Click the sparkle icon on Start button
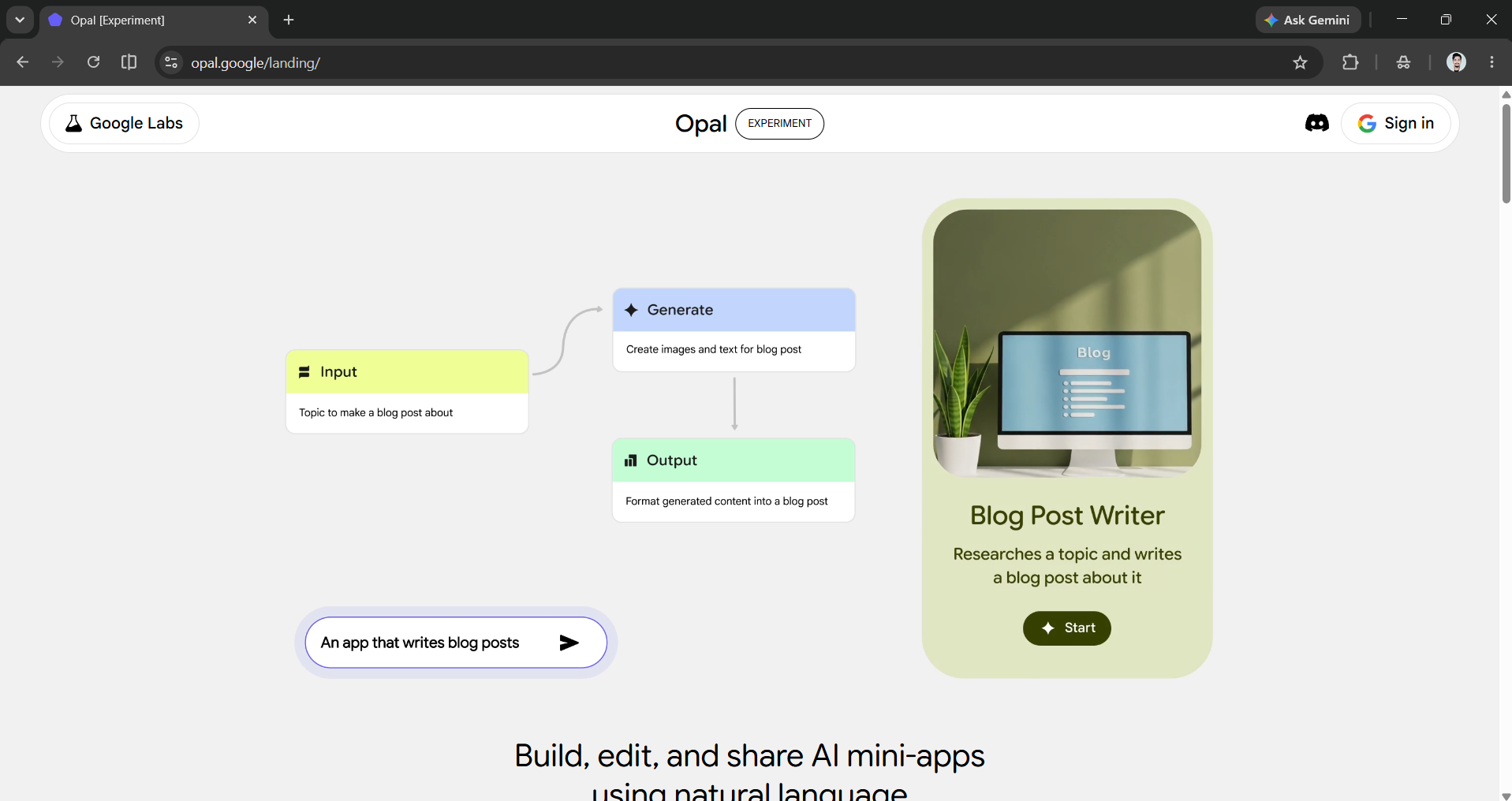1512x801 pixels. 1047,628
